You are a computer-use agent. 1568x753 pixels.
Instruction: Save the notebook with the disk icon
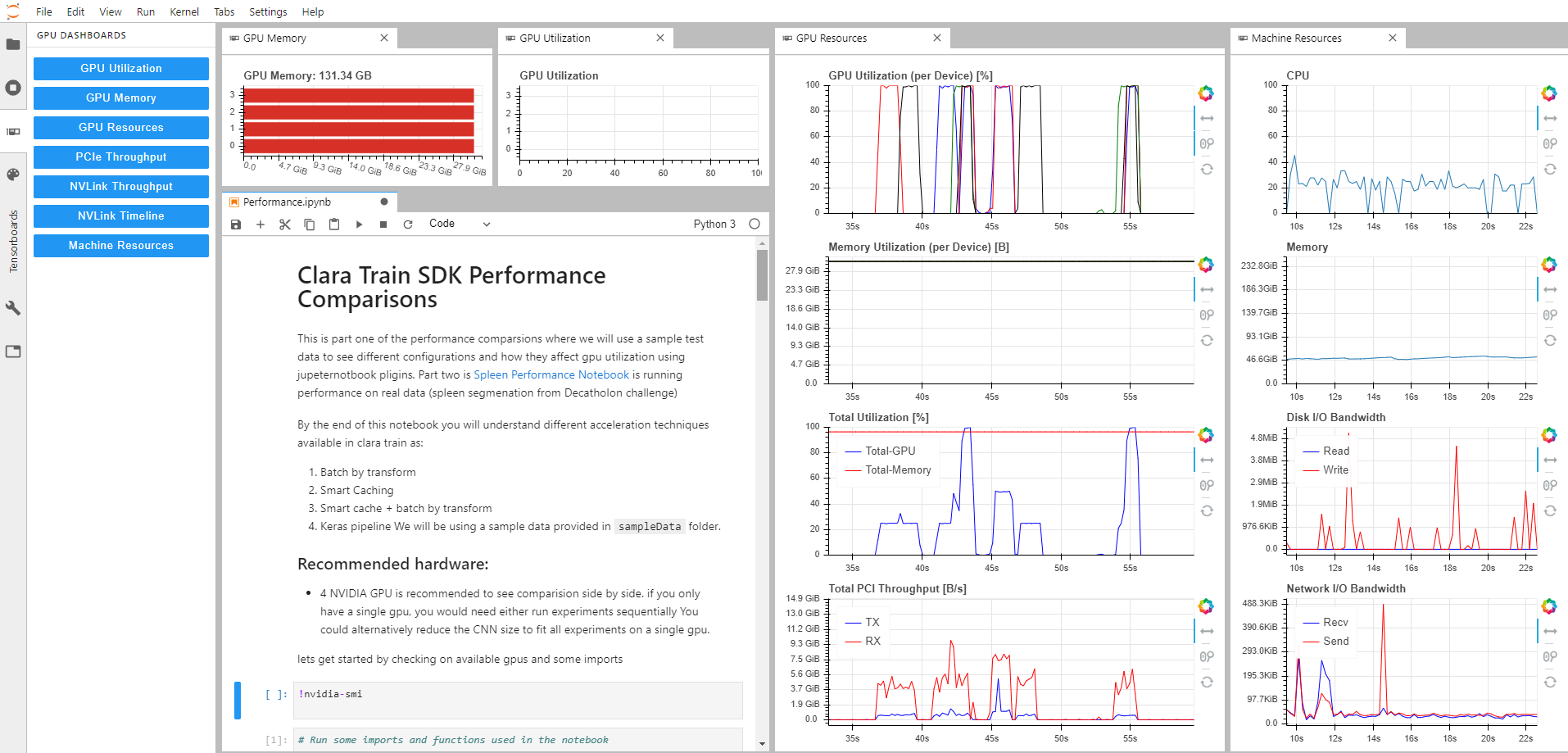tap(236, 224)
